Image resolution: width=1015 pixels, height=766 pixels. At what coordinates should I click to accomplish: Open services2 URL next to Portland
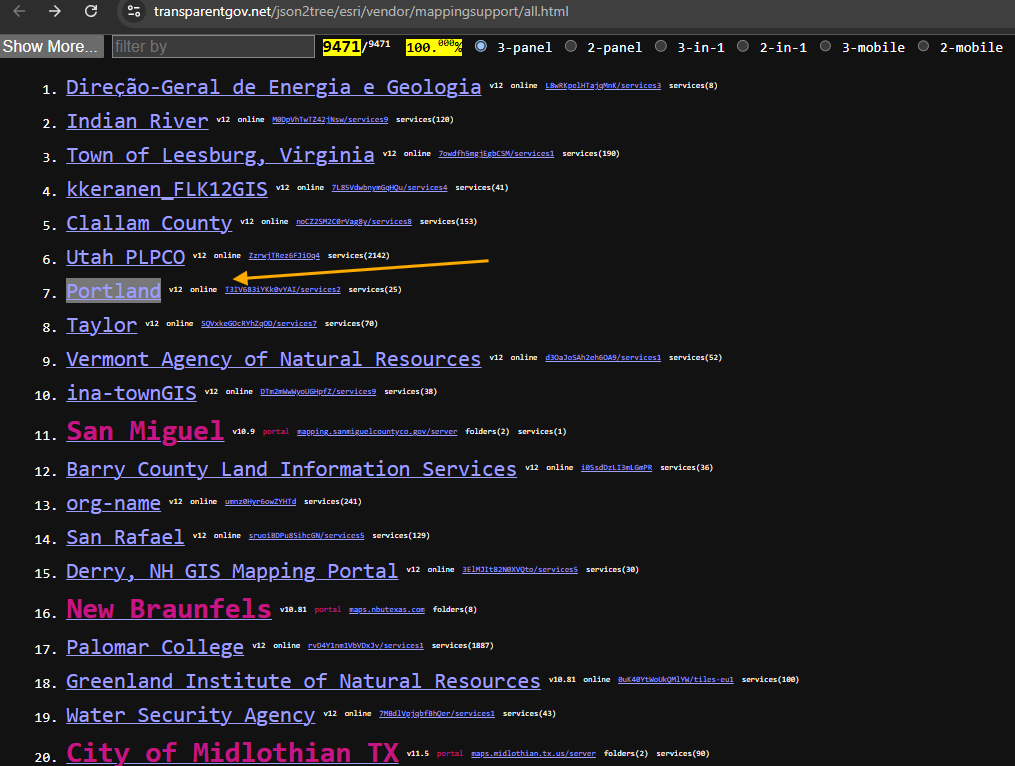[x=283, y=289]
